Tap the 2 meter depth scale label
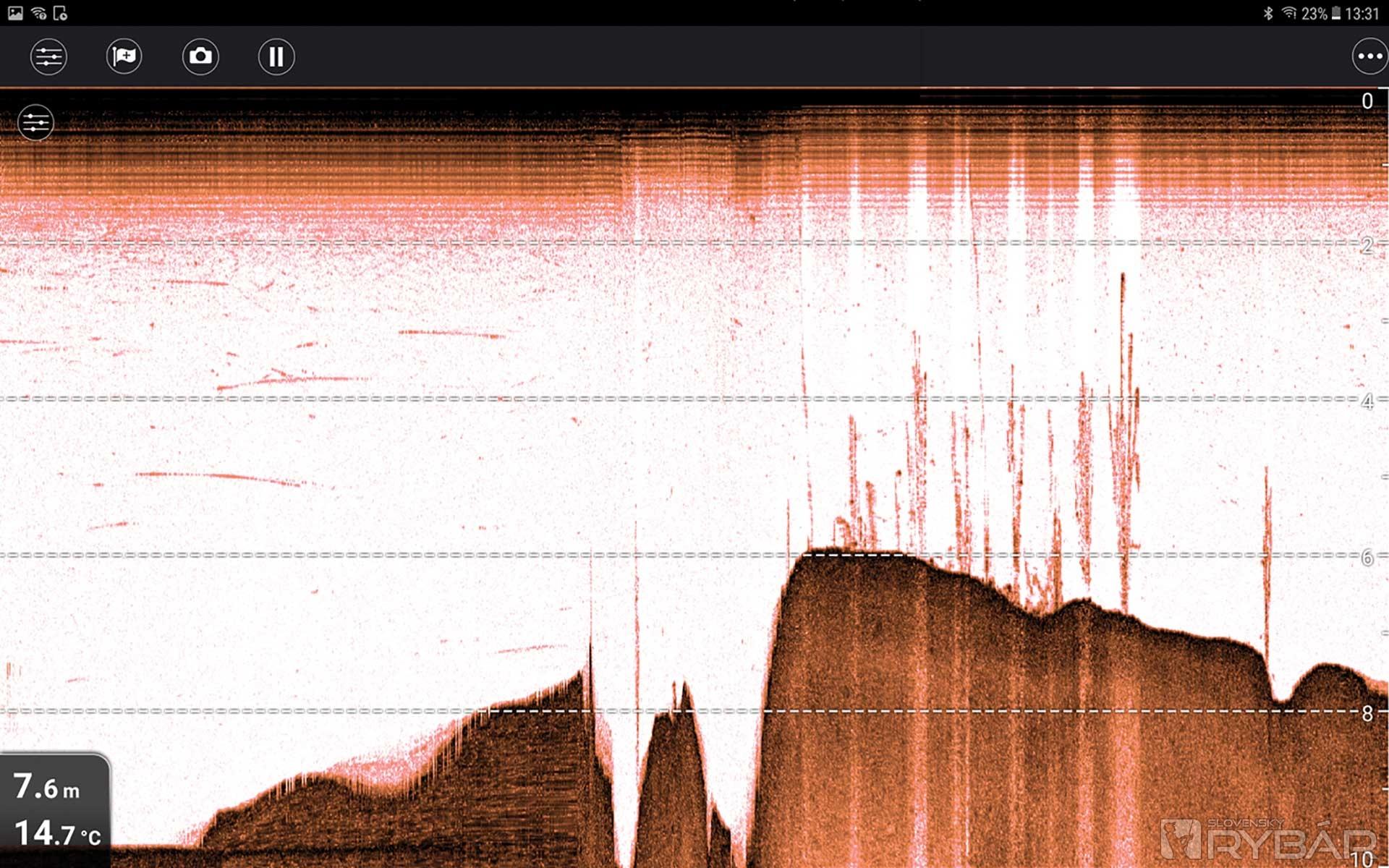1389x868 pixels. (1367, 244)
